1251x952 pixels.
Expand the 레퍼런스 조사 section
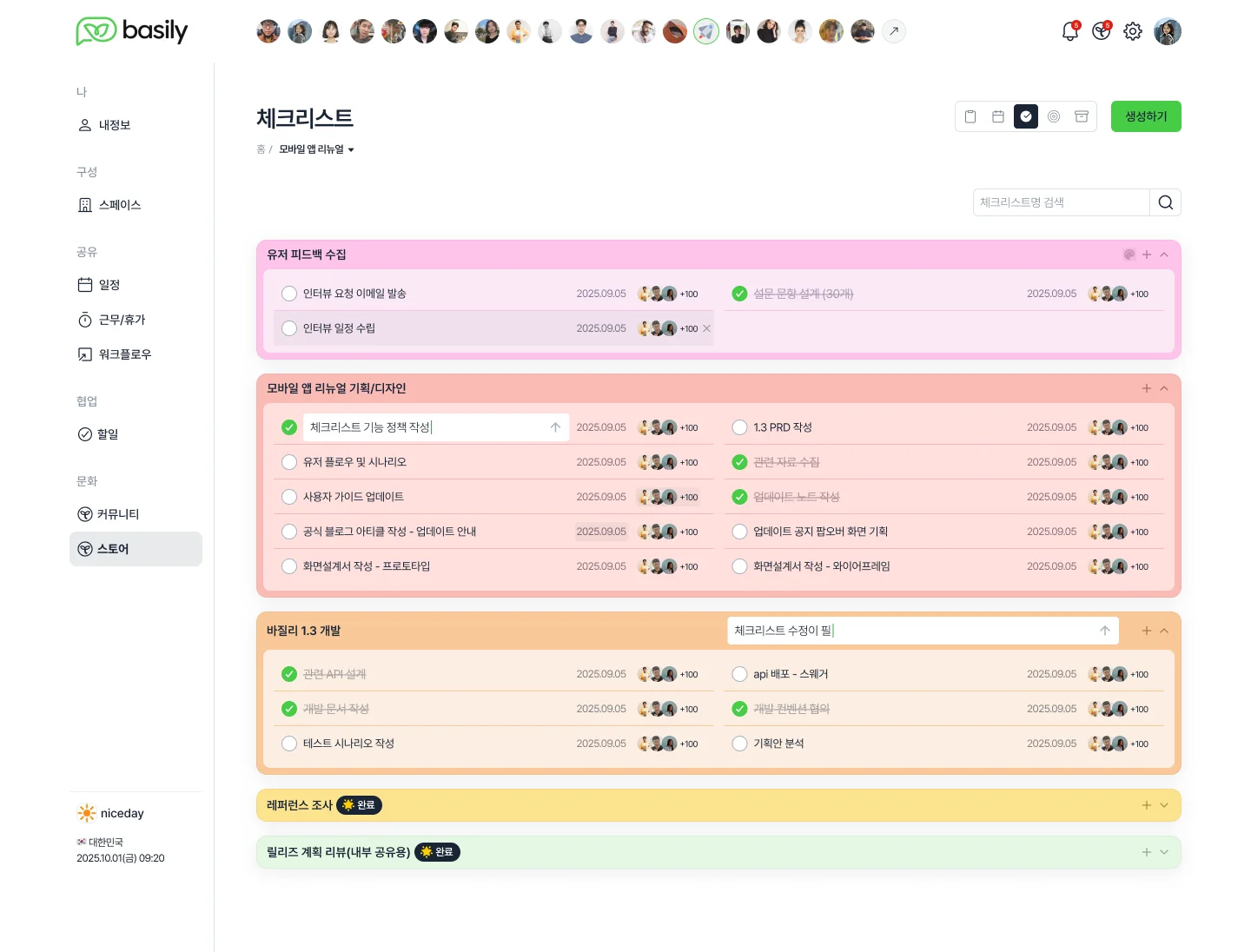[x=1164, y=805]
